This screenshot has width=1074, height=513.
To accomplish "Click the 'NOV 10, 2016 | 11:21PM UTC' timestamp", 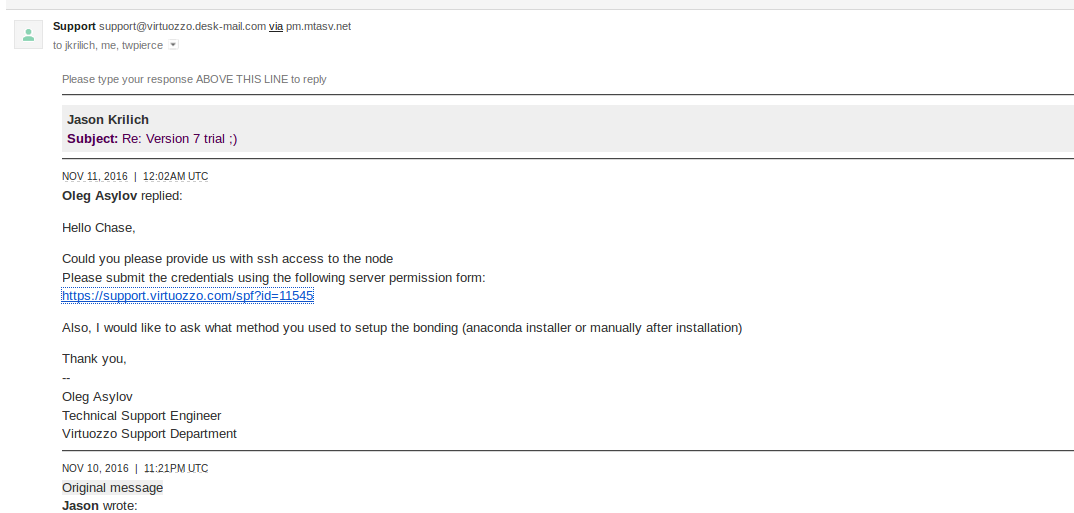I will [135, 469].
